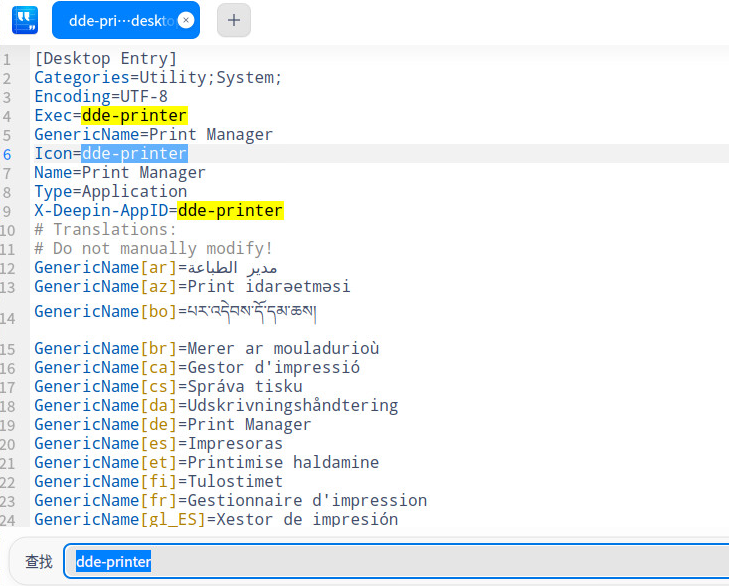Viewport: 729px width, 586px height.
Task: Place cursor on Categories=Utility;System; line
Action: [x=158, y=78]
